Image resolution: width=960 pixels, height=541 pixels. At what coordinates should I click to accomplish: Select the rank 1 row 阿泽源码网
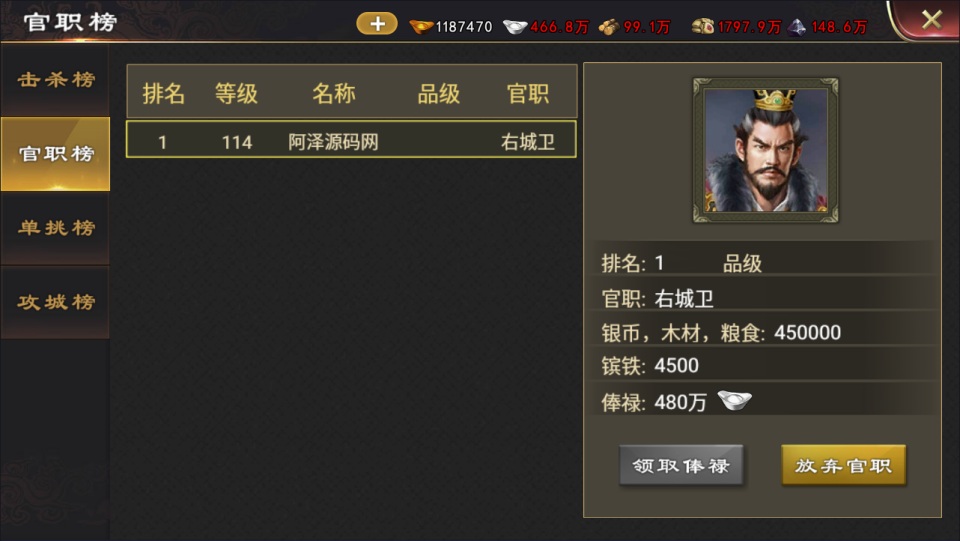351,140
